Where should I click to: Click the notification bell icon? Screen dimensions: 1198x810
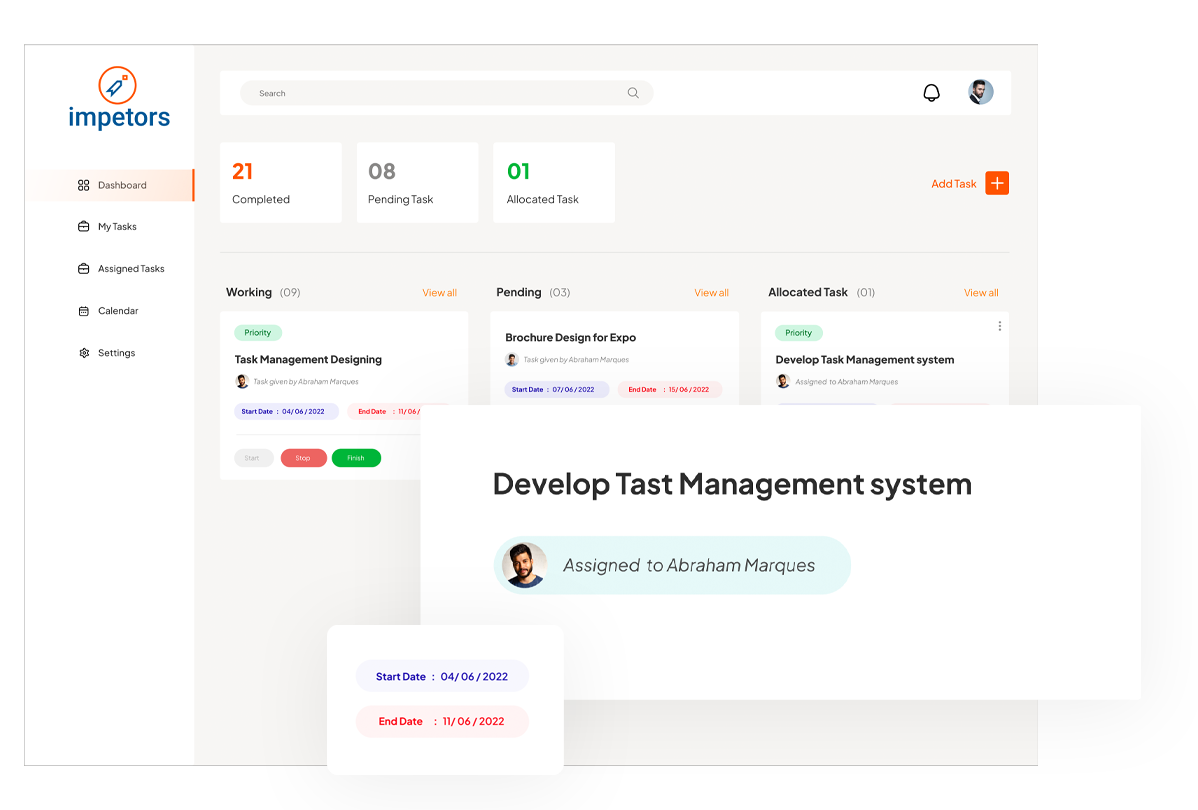931,93
